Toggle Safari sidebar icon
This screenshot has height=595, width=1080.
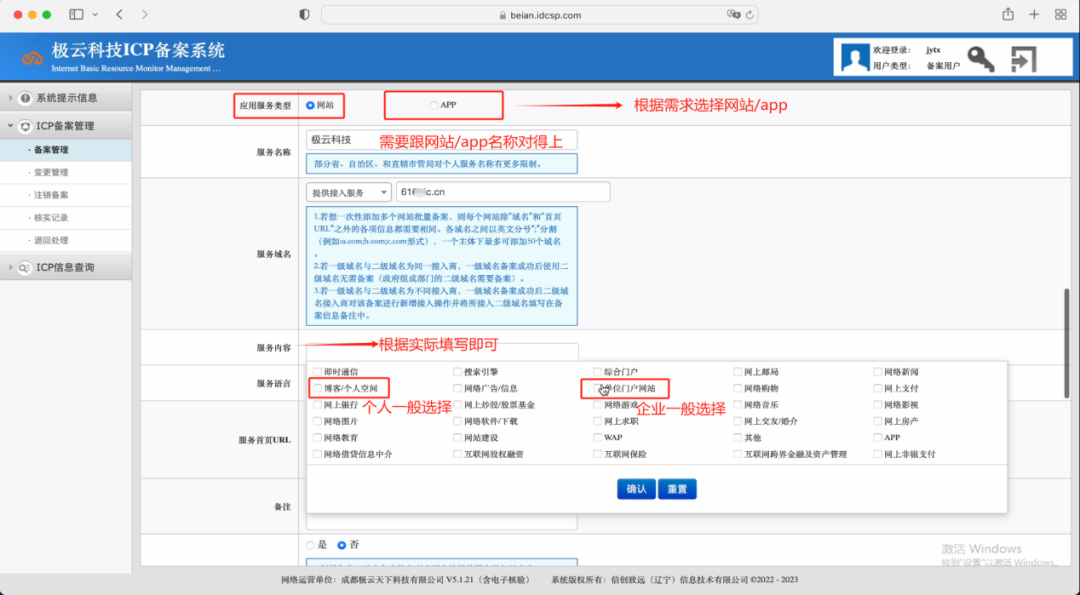pos(77,15)
